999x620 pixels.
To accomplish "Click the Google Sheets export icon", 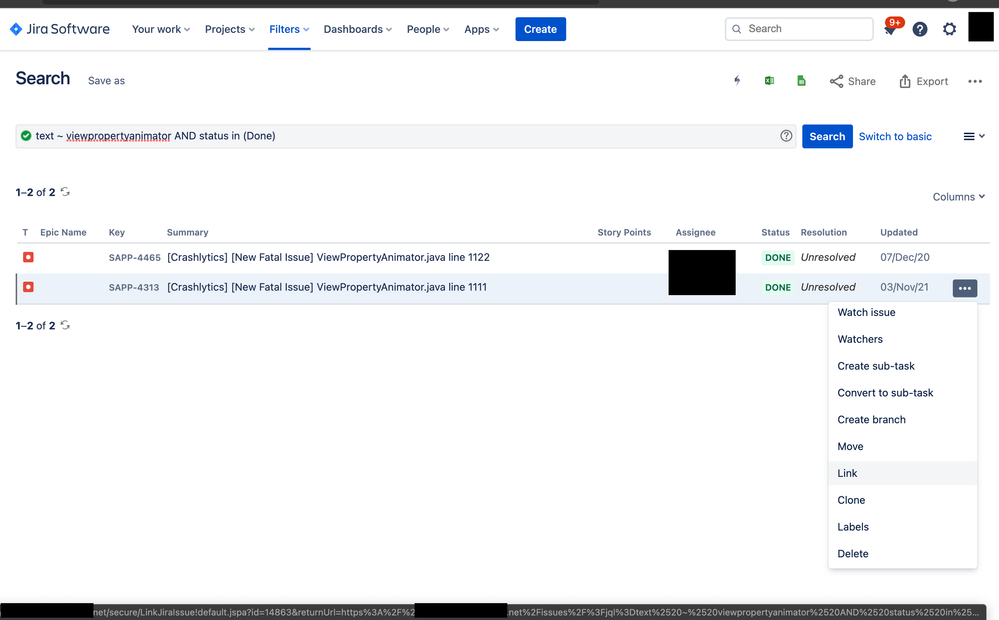I will (801, 81).
